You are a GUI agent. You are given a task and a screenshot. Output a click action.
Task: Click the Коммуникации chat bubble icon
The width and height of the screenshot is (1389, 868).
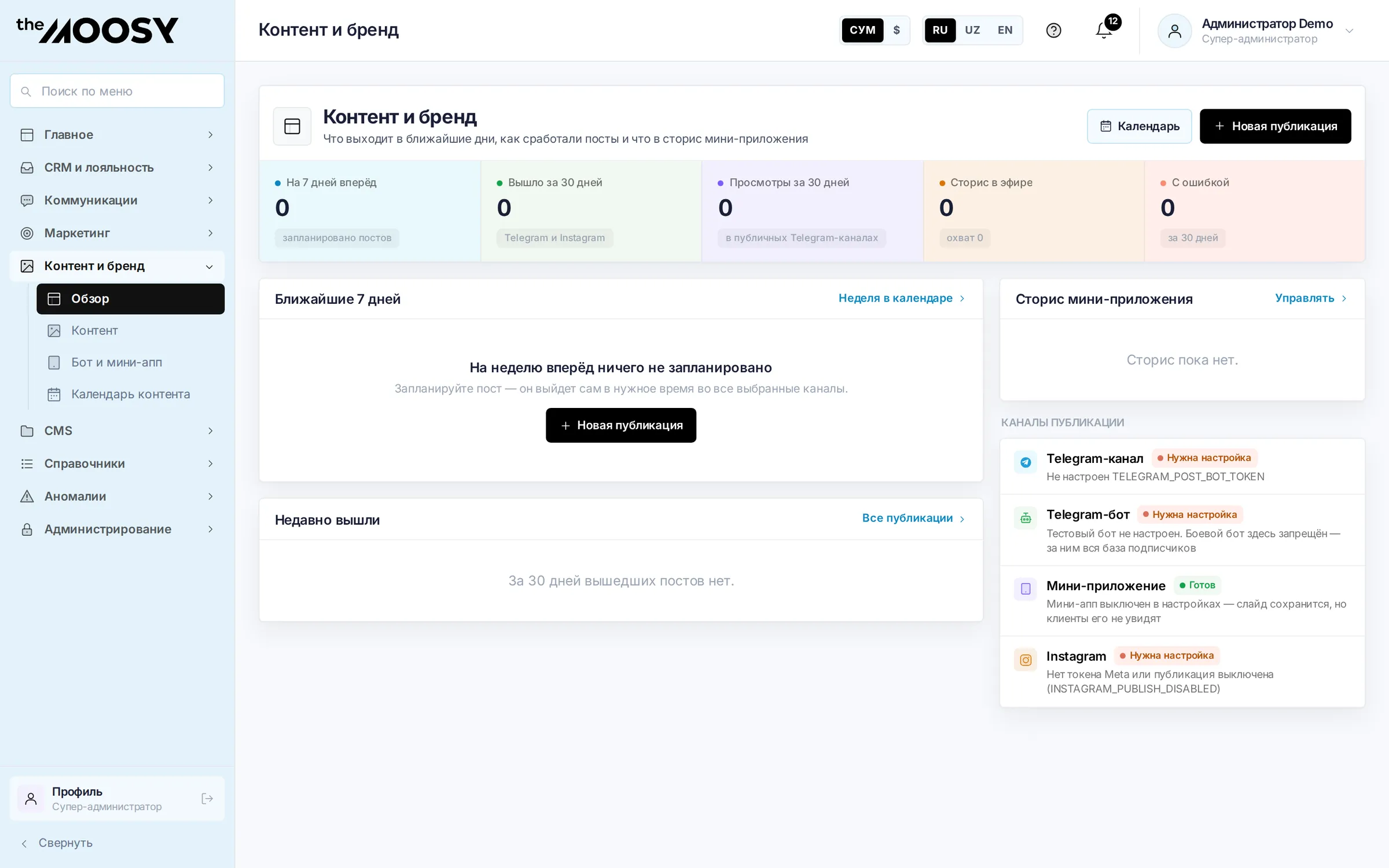click(27, 200)
